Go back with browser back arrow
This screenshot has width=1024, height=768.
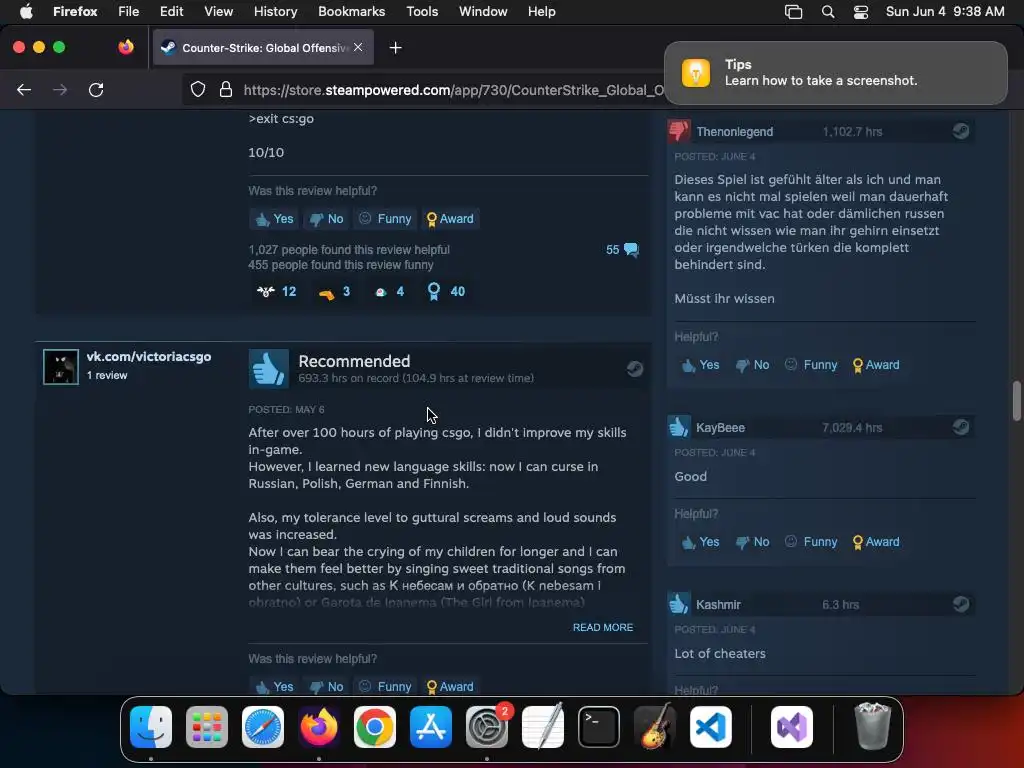coord(24,89)
